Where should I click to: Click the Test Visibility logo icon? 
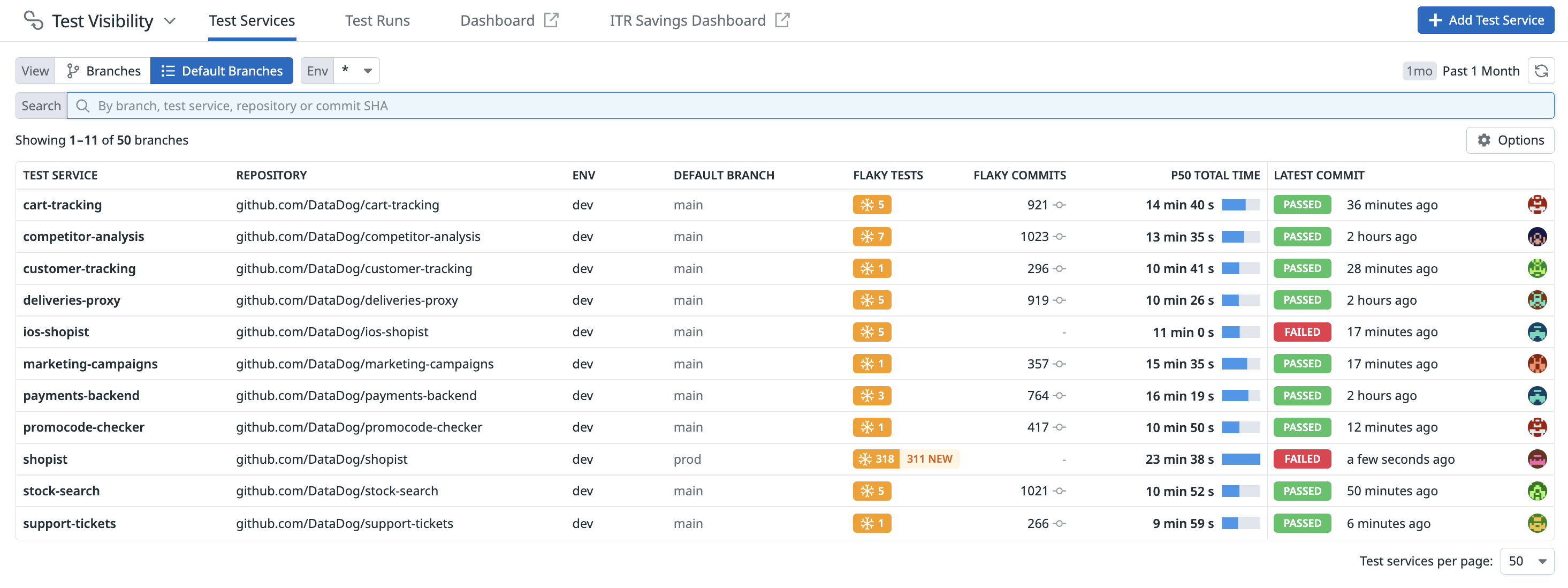pos(34,21)
